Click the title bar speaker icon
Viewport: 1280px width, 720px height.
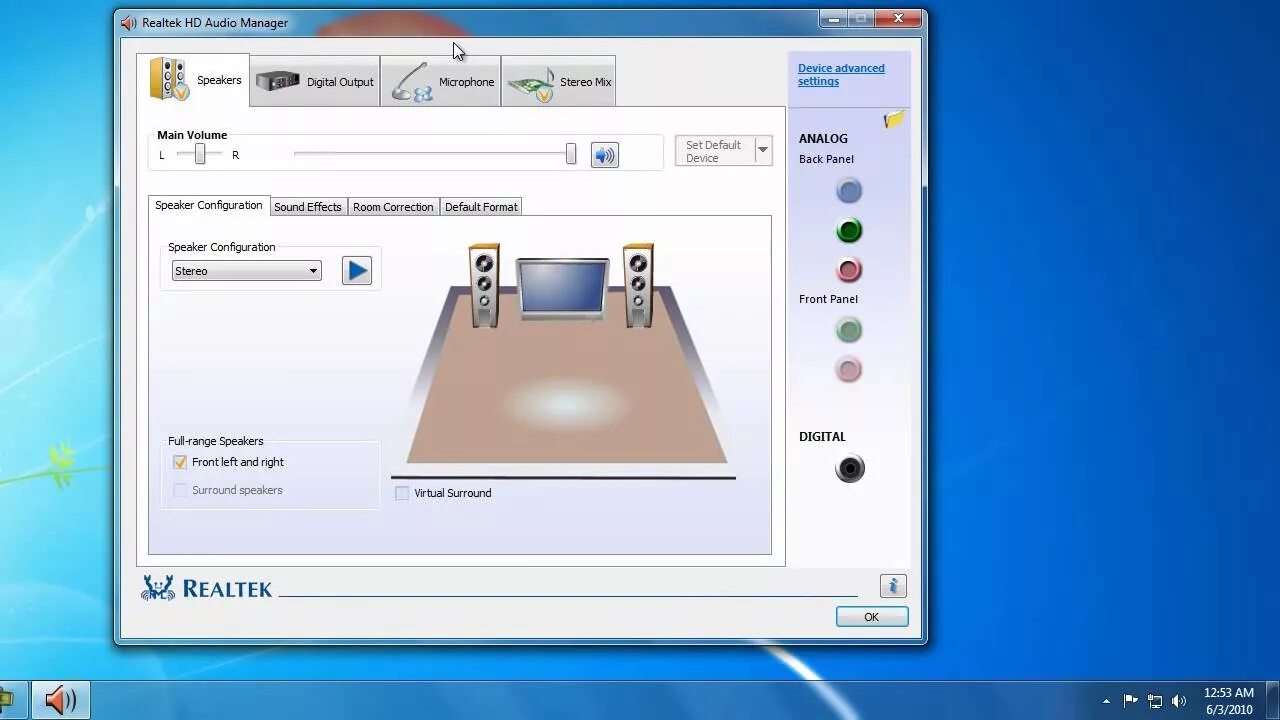click(x=128, y=22)
